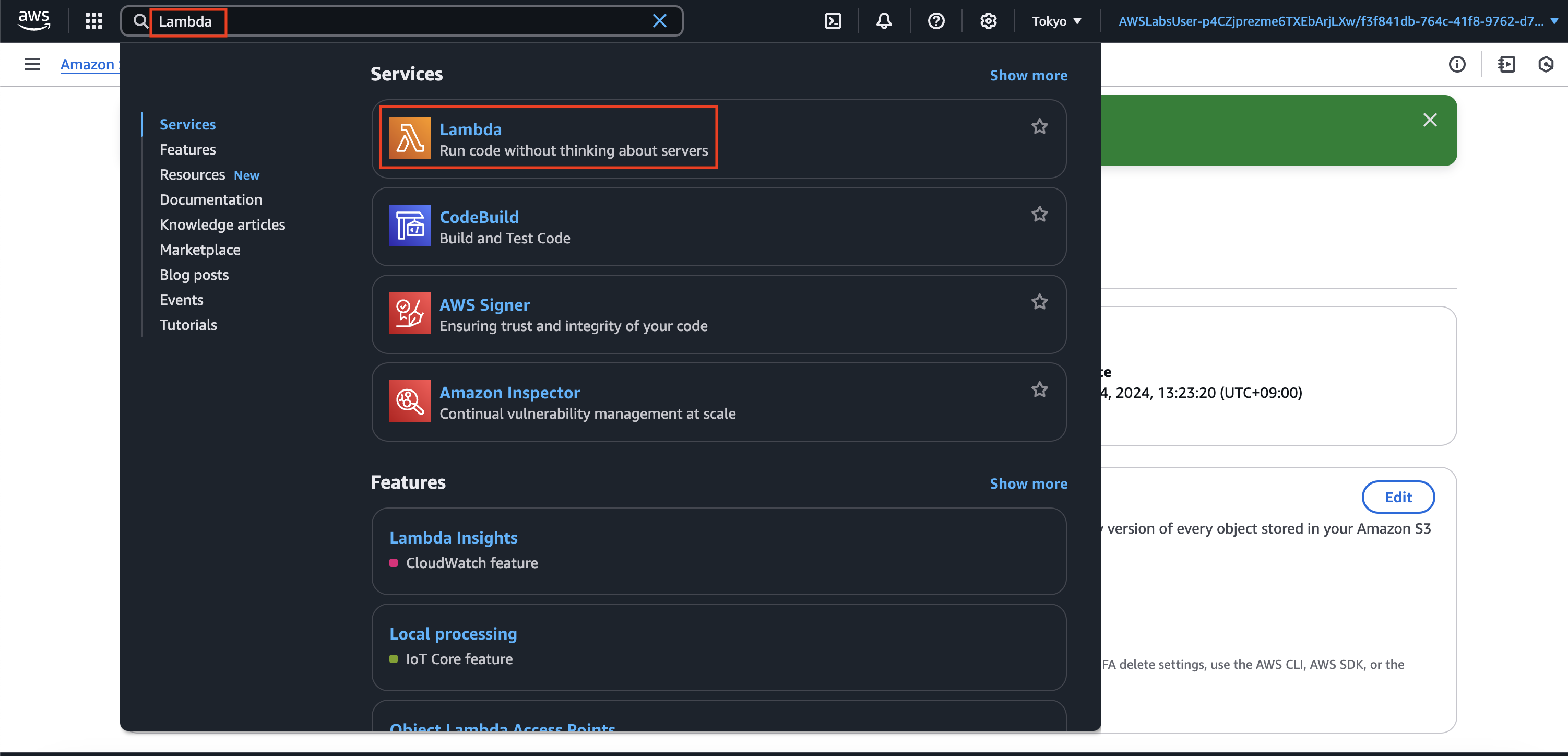The width and height of the screenshot is (1568, 756).
Task: Click the AWS logo home icon
Action: click(34, 21)
